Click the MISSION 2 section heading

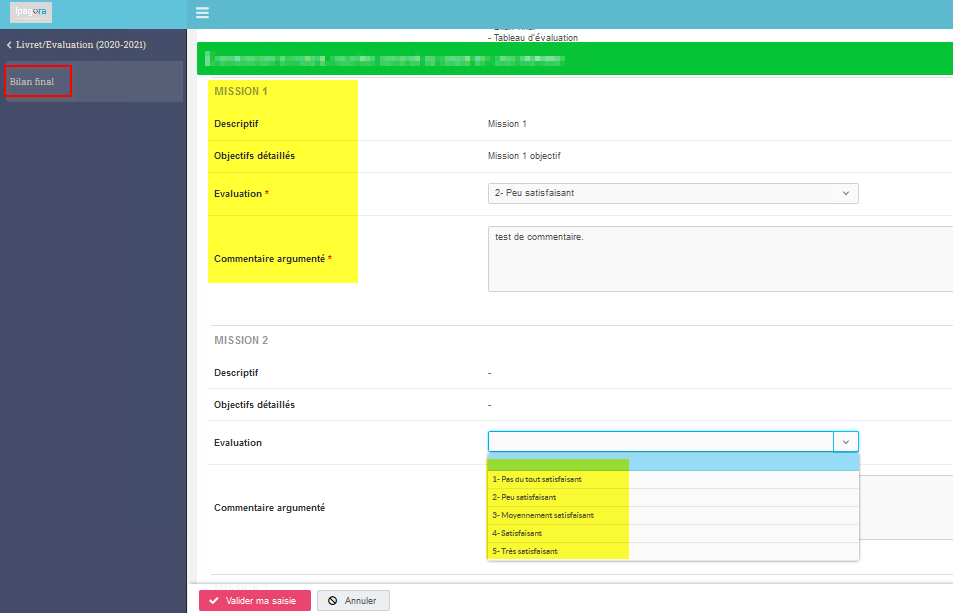241,340
